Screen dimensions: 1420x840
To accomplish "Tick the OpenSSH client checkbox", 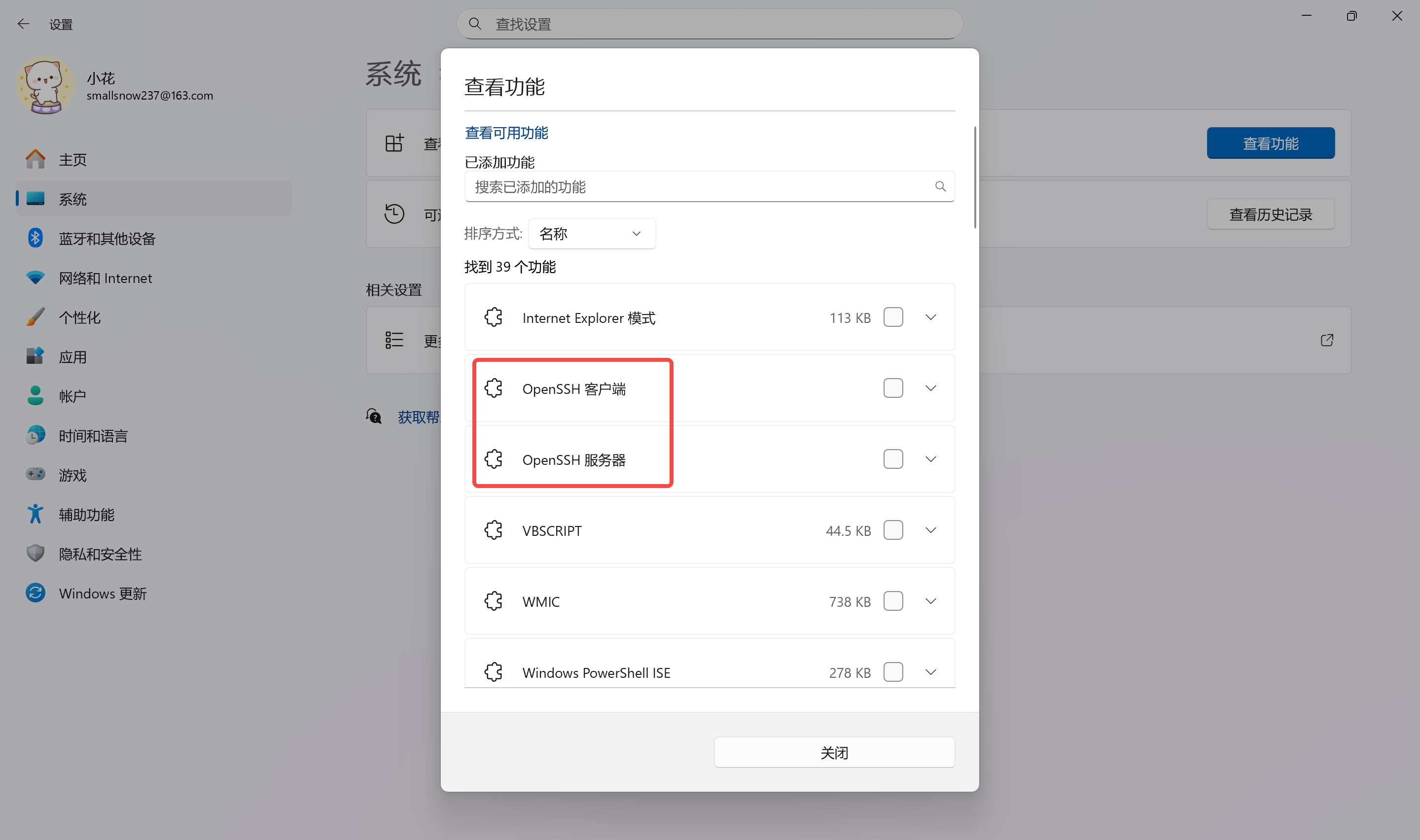I will (x=892, y=388).
